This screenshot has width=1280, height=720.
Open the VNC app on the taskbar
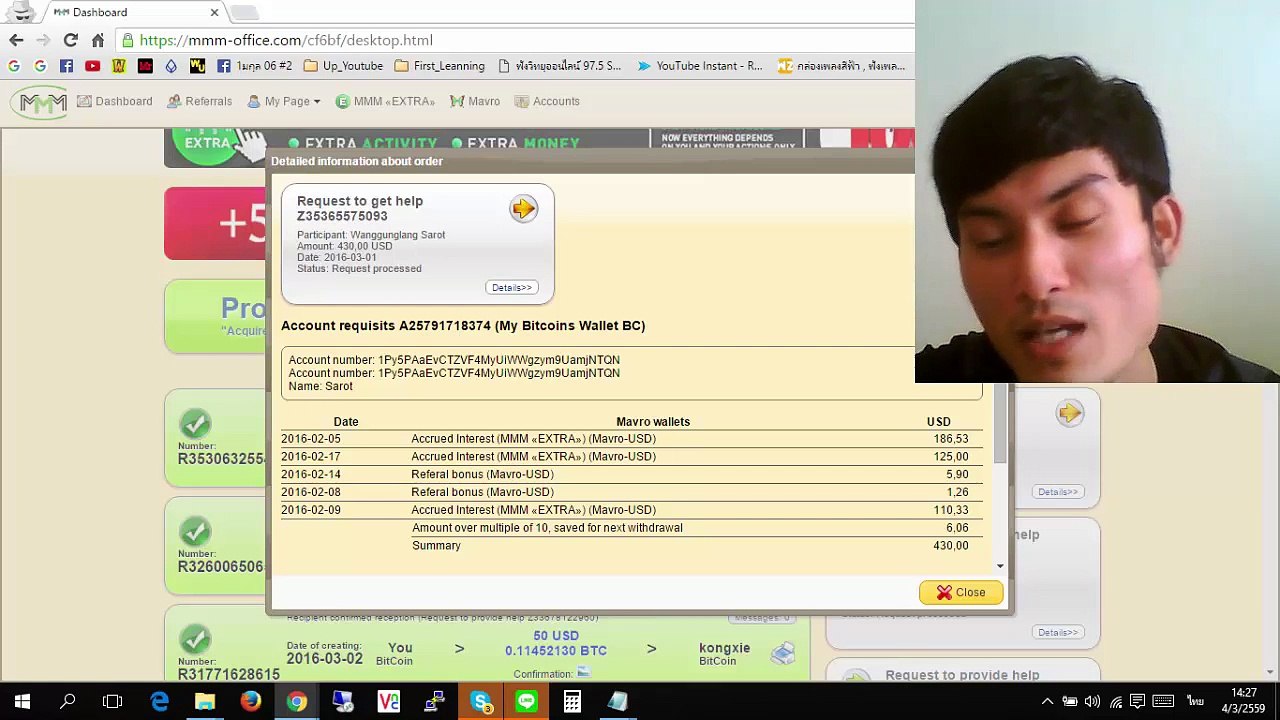click(x=388, y=702)
